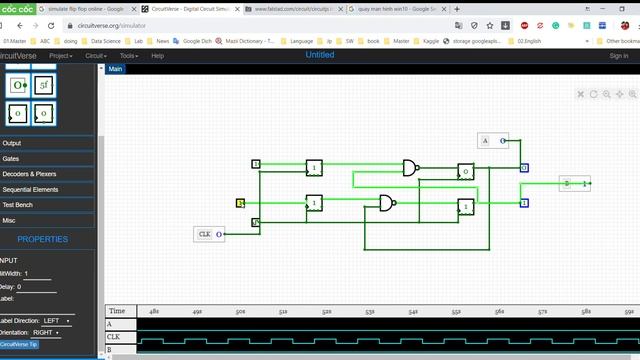640x360 pixels.
Task: Open the Help menu
Action: coord(158,56)
